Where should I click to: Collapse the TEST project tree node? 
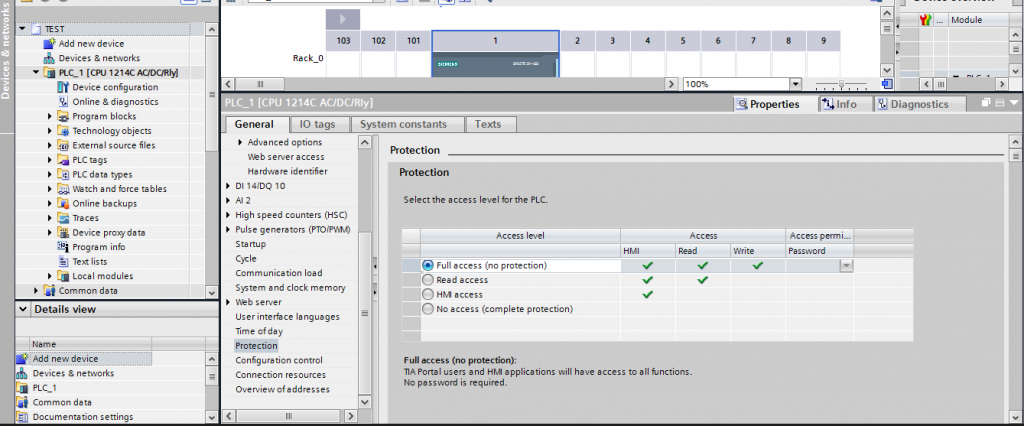22,29
